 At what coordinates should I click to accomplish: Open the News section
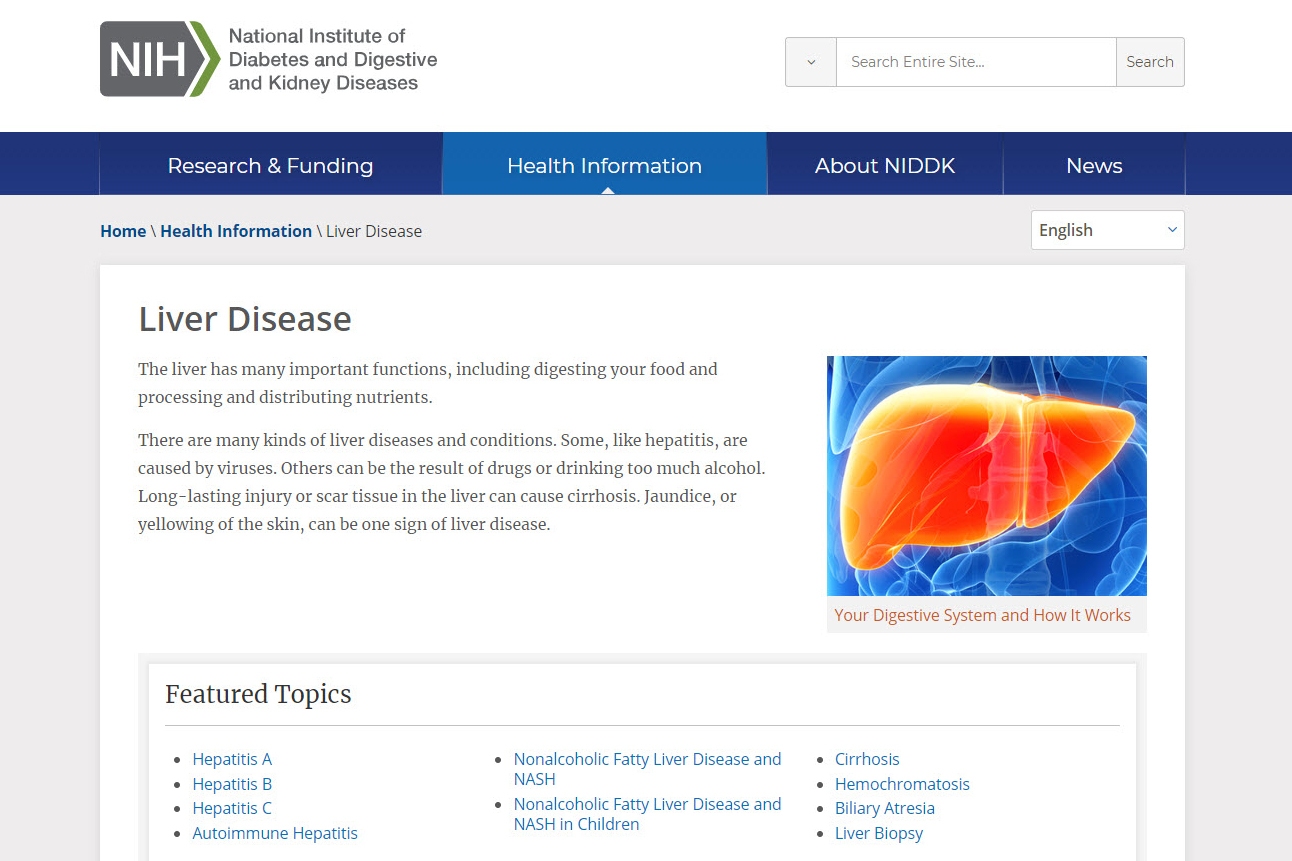pos(1093,165)
